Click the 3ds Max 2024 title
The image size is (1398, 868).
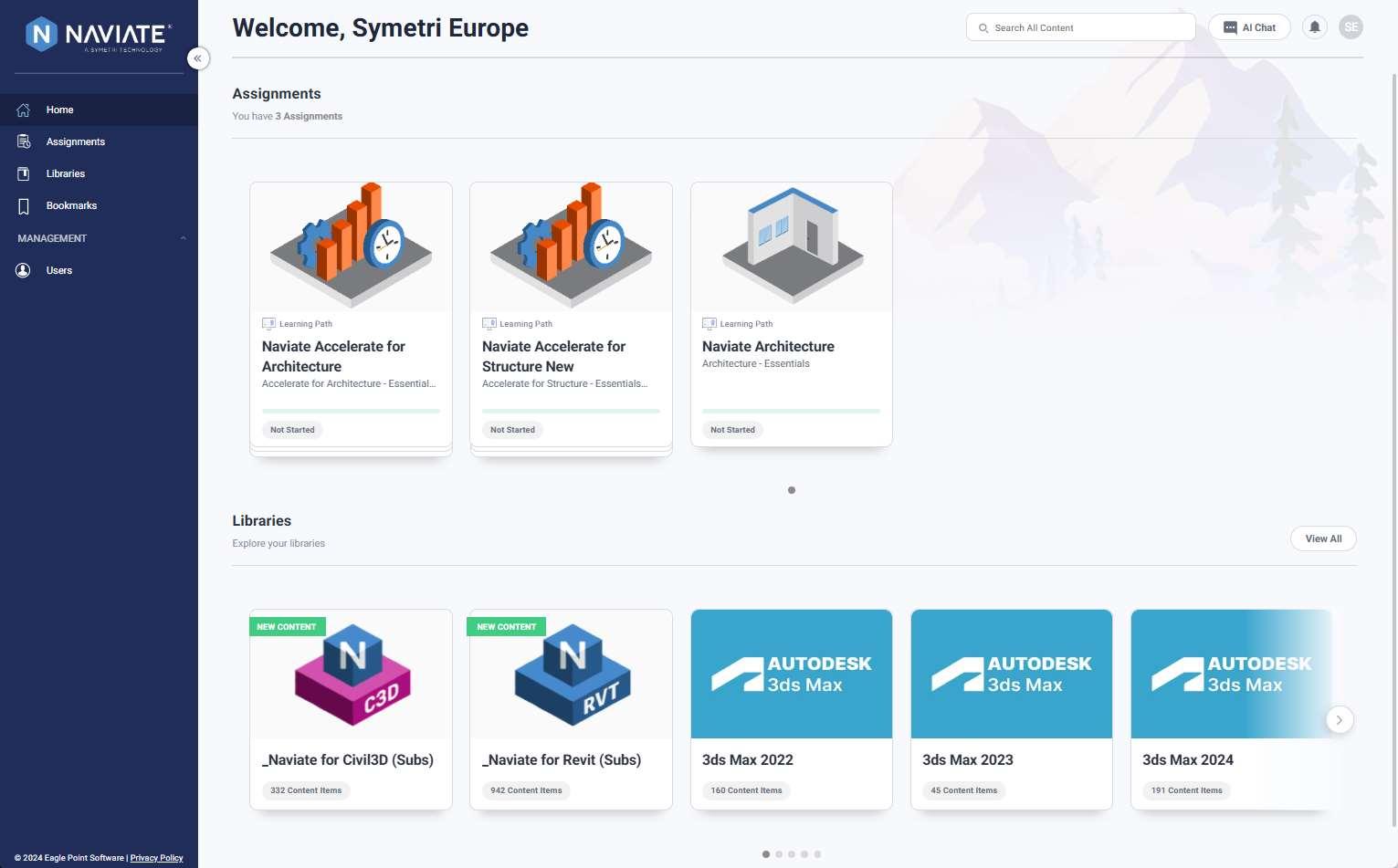[1188, 760]
